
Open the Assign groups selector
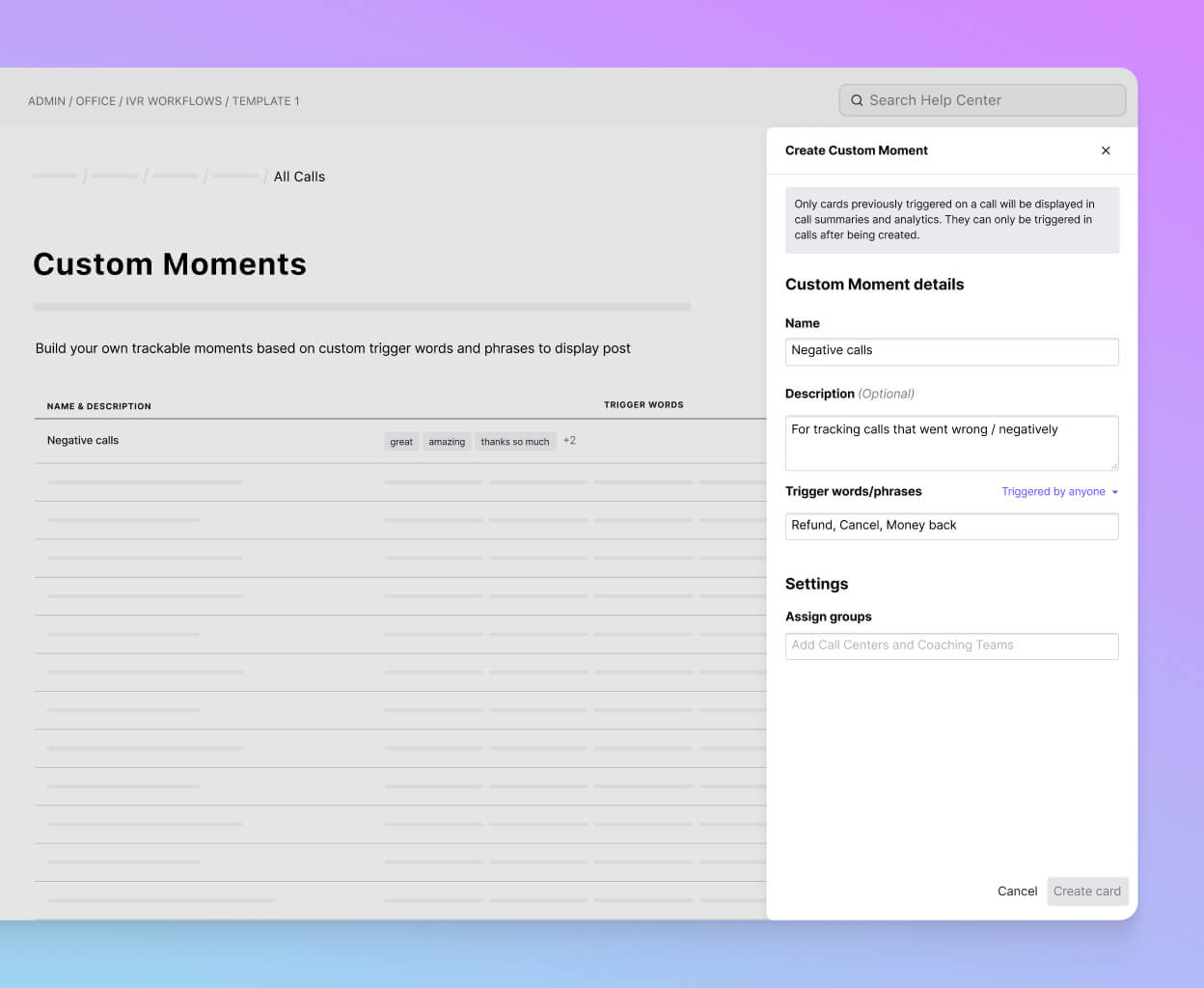pyautogui.click(x=951, y=645)
